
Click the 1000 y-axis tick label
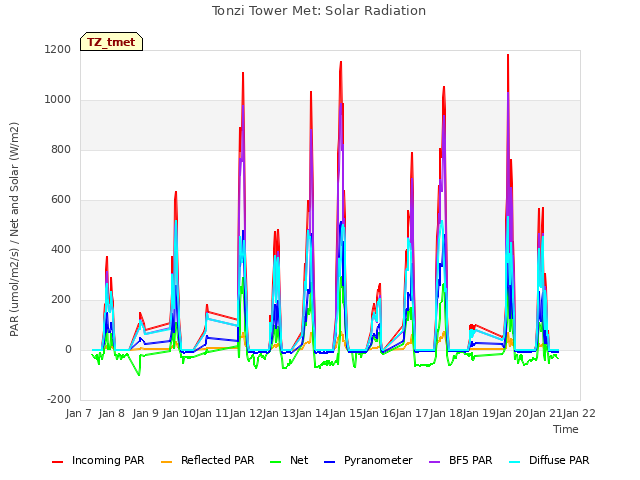pos(58,100)
